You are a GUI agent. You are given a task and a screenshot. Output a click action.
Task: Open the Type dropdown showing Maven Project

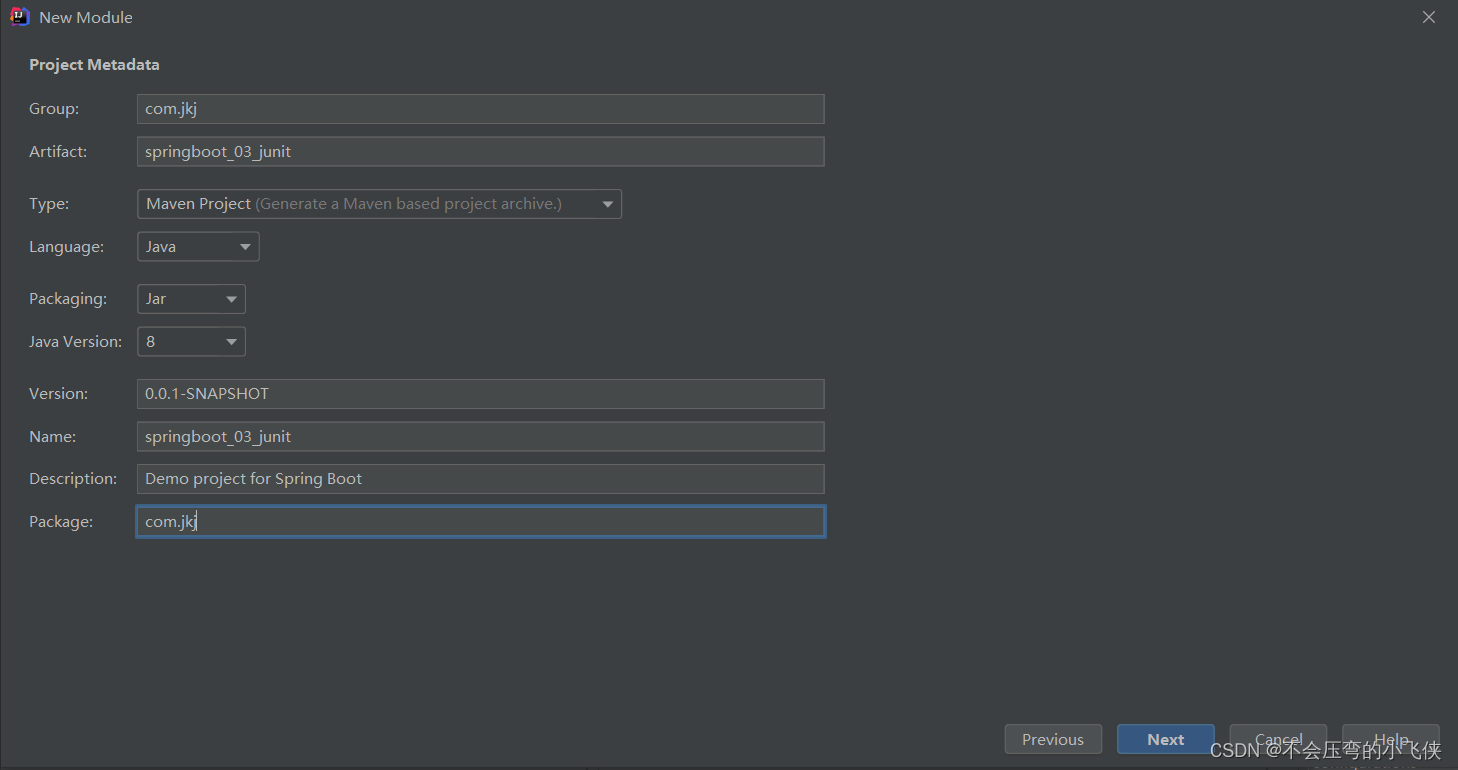point(379,204)
